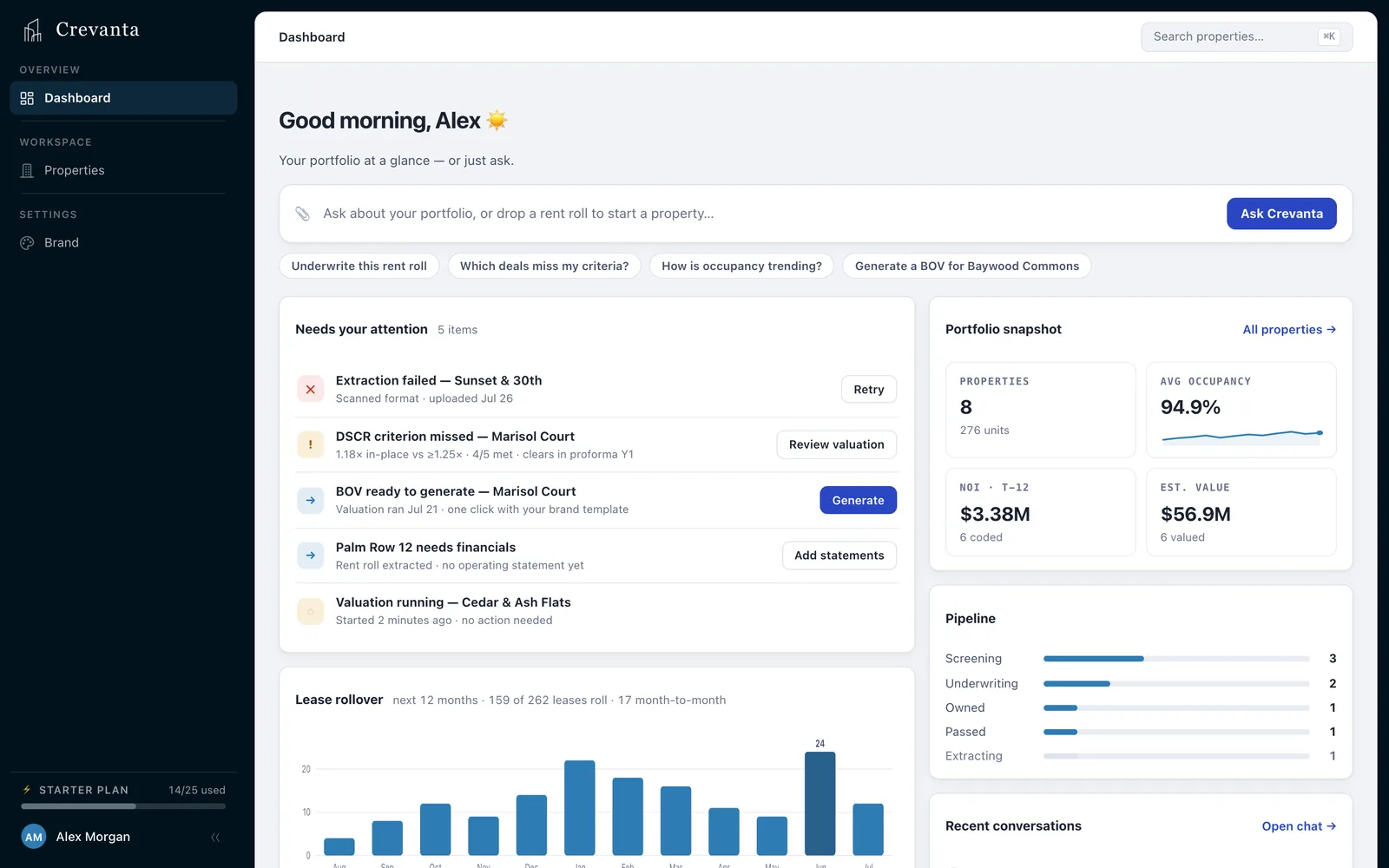Retry the Sunset & 30th extraction
This screenshot has height=868, width=1389.
tap(868, 390)
